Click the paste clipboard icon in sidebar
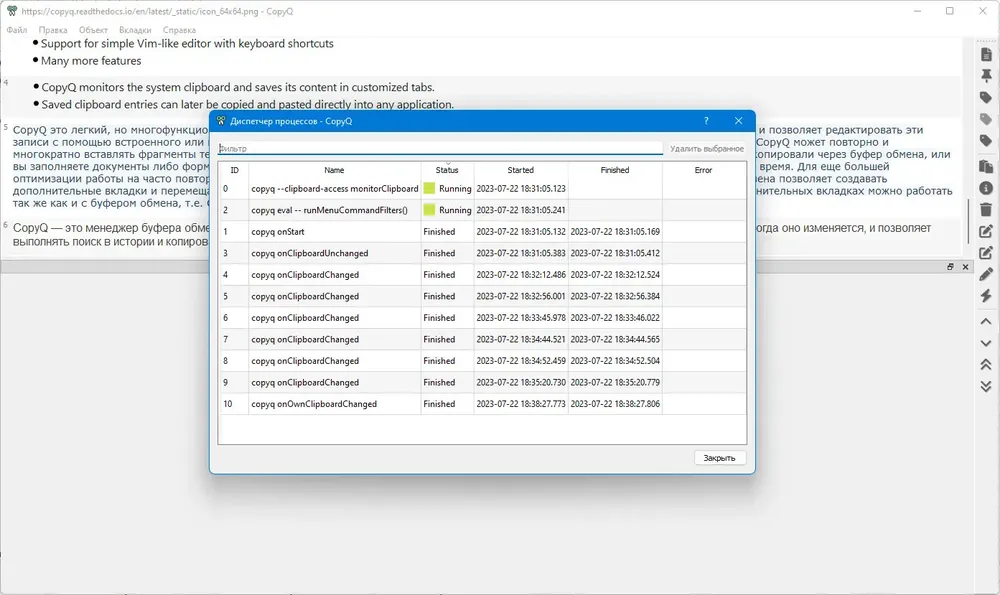 (986, 166)
